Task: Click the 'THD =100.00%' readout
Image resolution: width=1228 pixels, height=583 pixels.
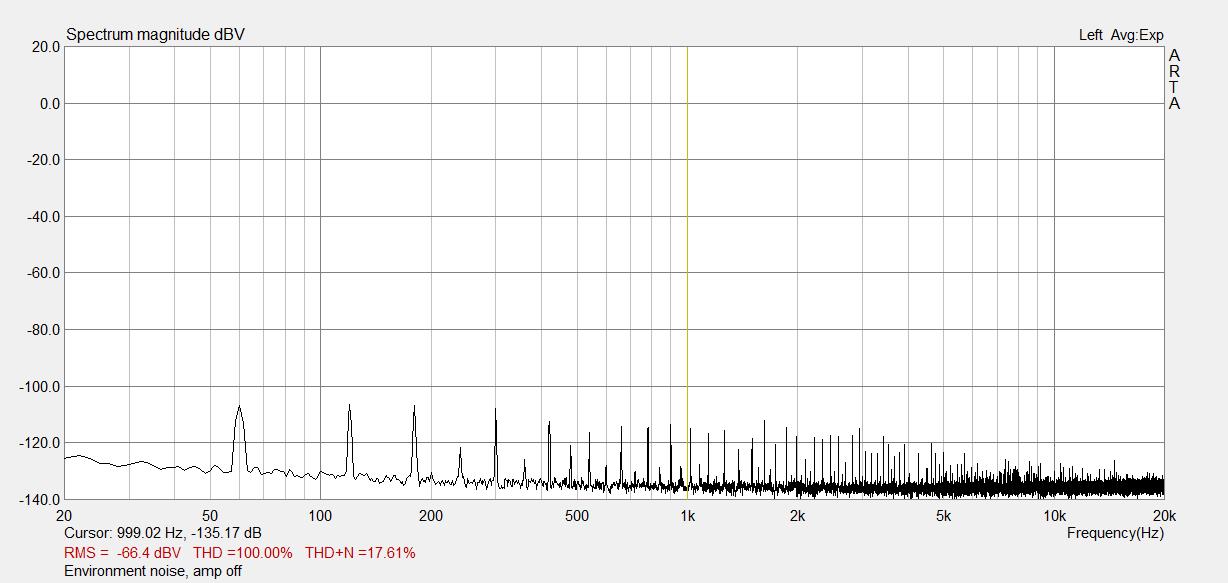Action: (x=243, y=552)
